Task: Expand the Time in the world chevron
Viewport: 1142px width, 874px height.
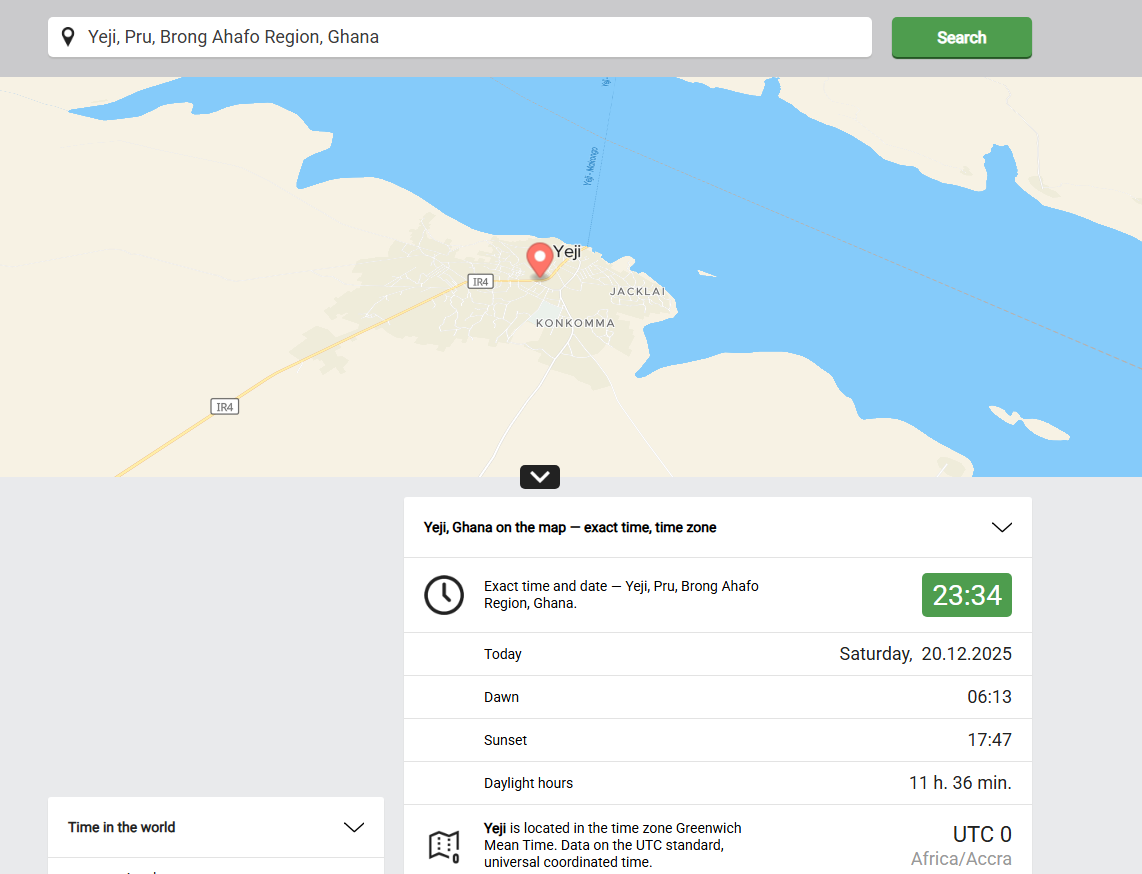Action: (x=354, y=827)
